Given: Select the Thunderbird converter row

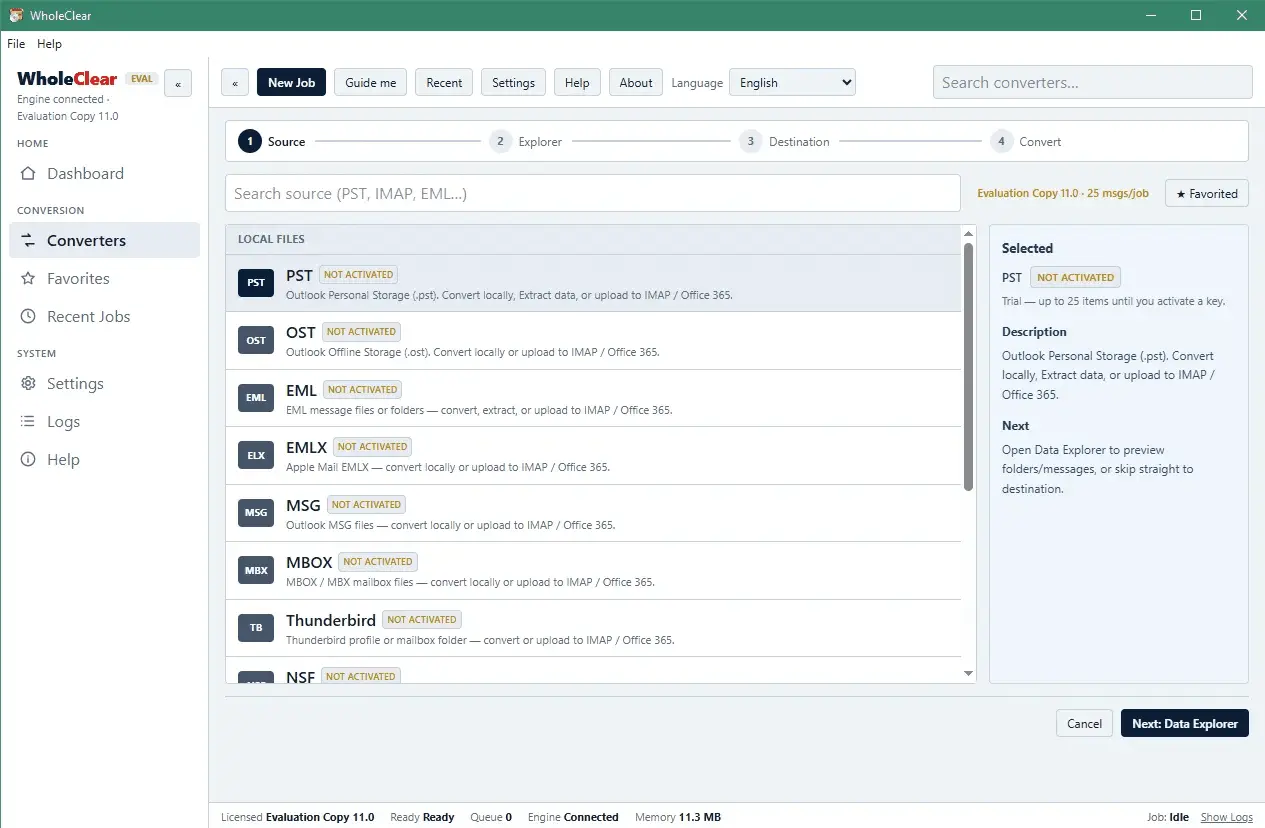Looking at the screenshot, I should (593, 628).
